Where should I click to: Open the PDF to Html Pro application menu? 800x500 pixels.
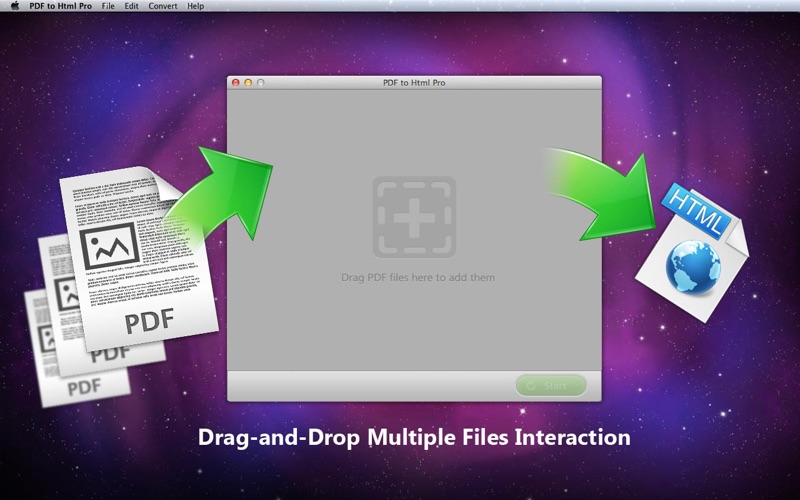tap(61, 6)
